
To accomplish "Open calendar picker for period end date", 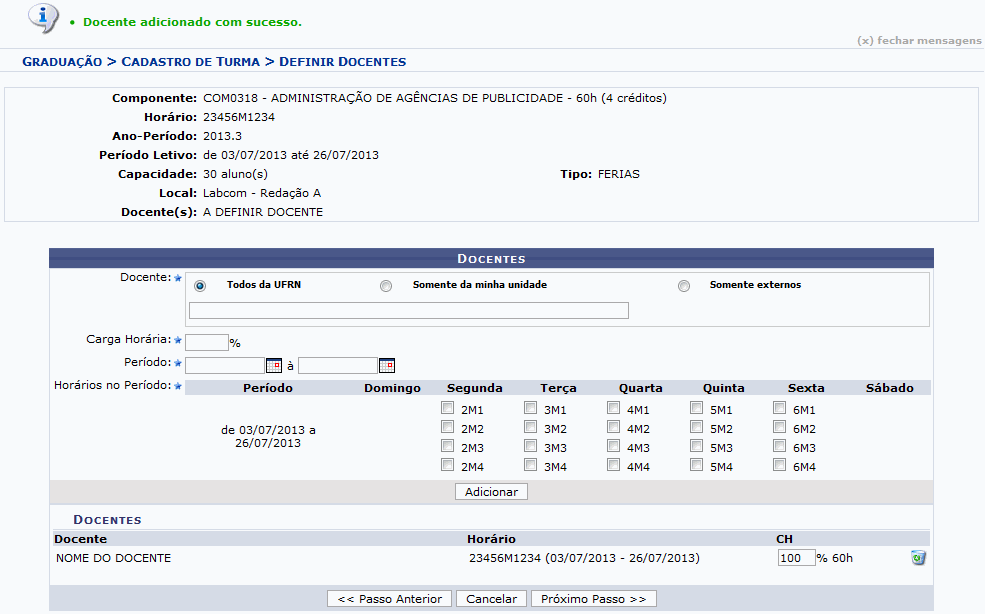I will pos(386,366).
